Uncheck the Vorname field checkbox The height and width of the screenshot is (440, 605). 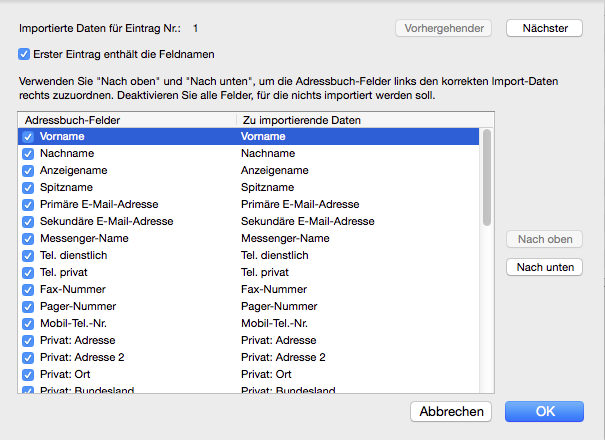pos(28,137)
